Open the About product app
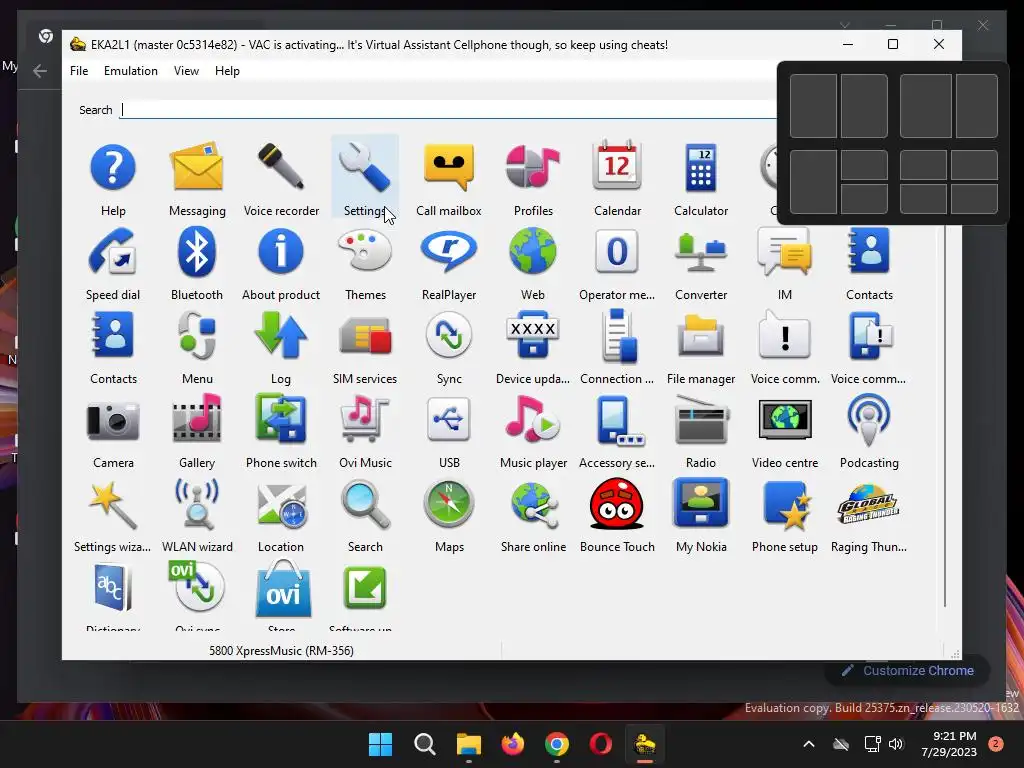Screen dimensions: 1024x768 281,252
